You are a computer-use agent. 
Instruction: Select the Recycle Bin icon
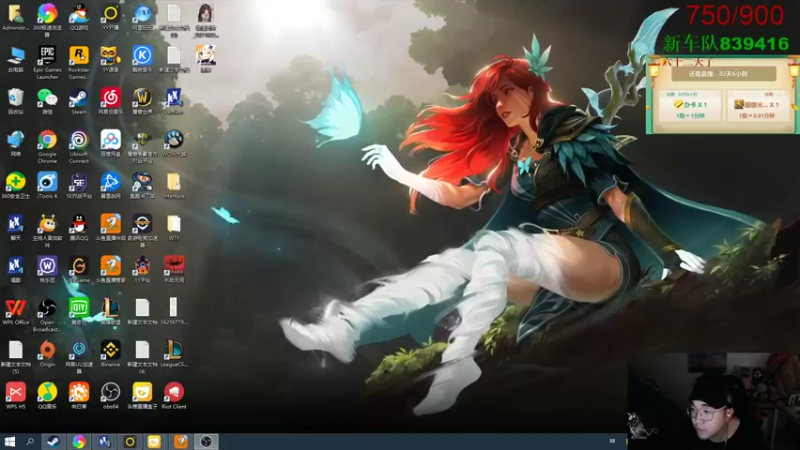(15, 97)
